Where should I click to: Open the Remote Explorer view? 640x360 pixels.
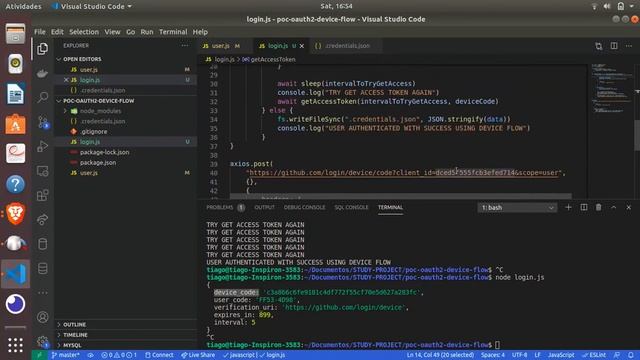click(42, 171)
